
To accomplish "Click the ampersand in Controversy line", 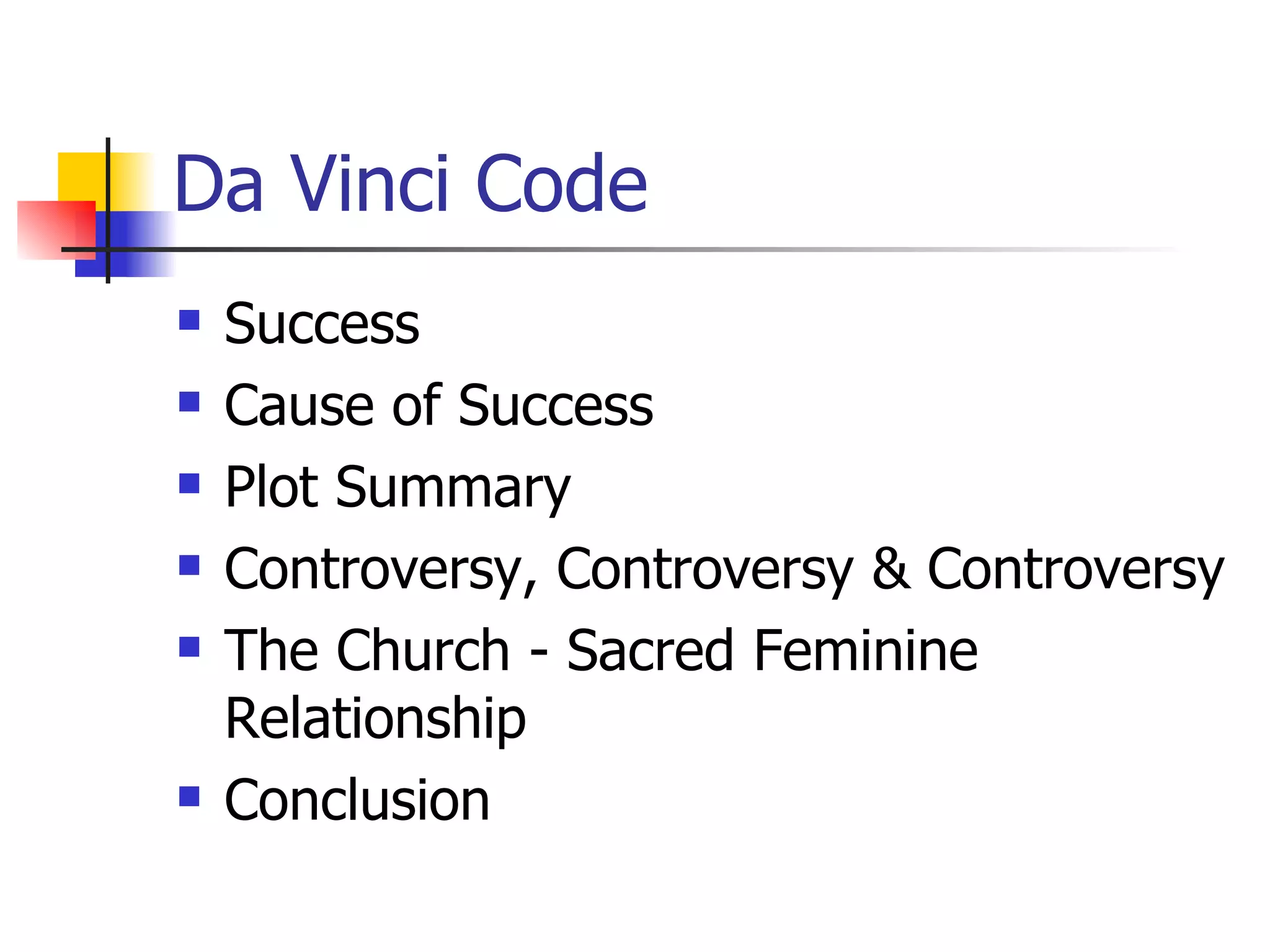I will [x=890, y=569].
